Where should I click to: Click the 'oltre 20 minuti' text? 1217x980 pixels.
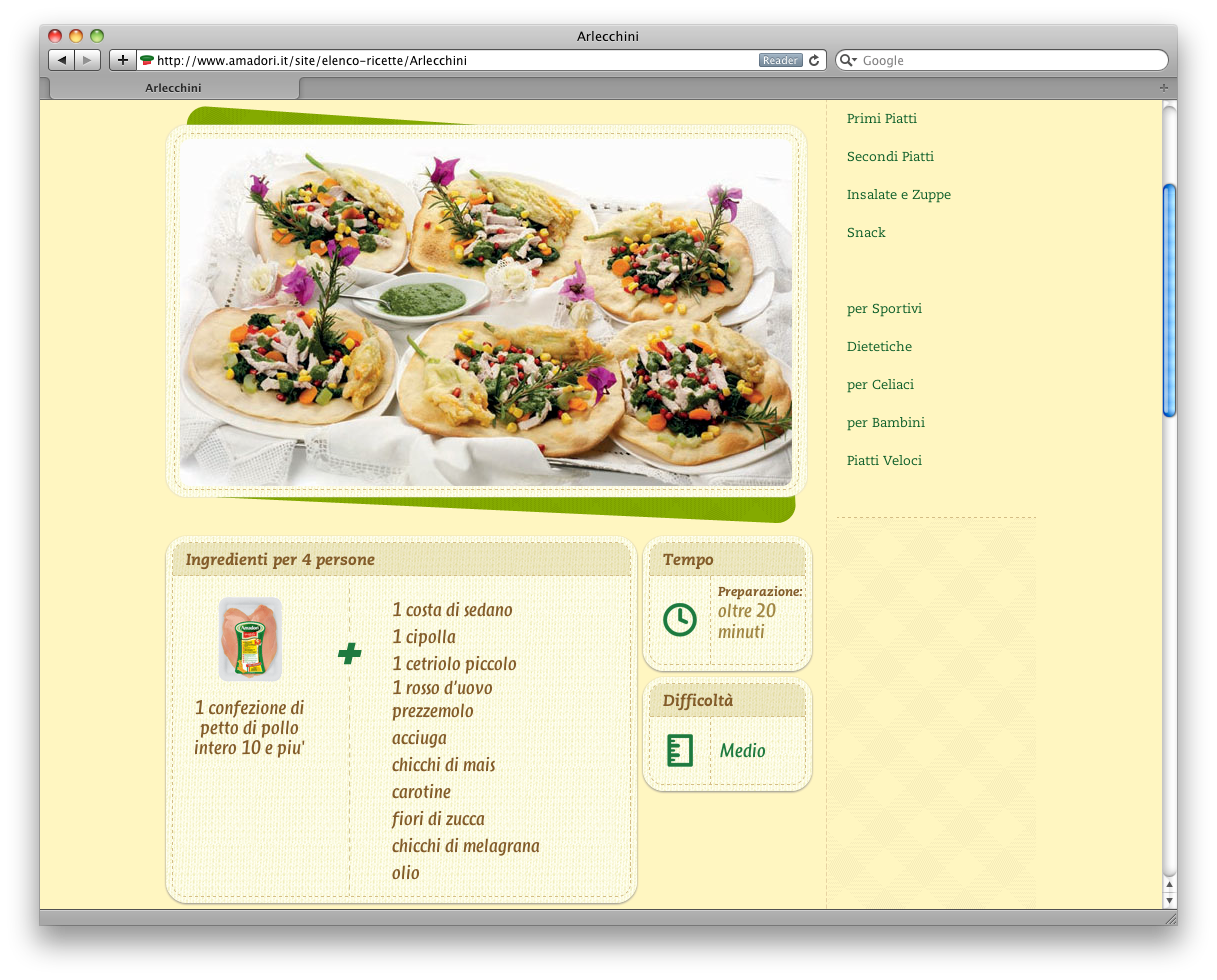pos(746,622)
